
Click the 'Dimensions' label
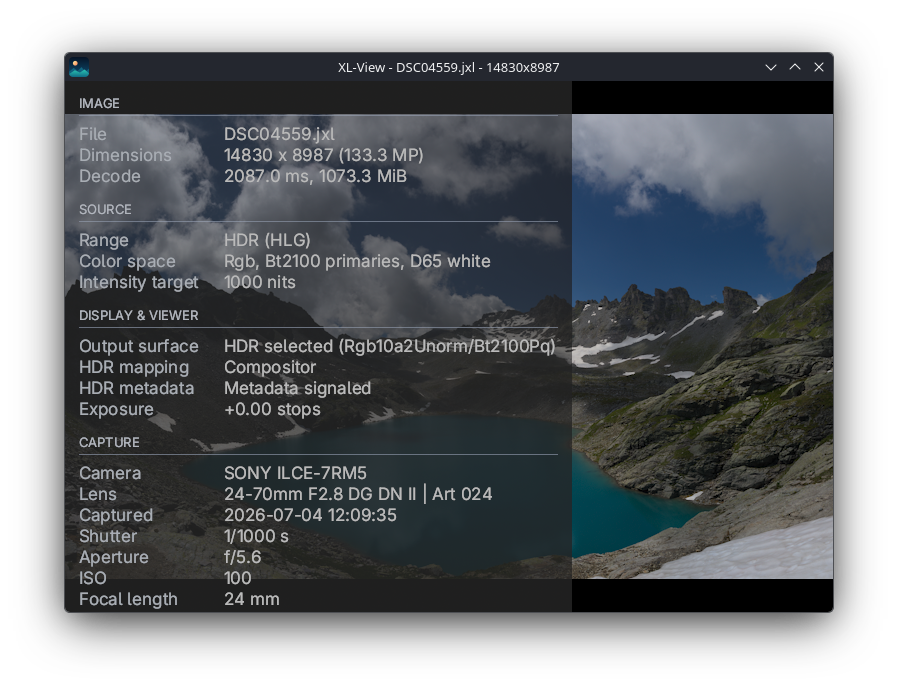click(x=125, y=155)
